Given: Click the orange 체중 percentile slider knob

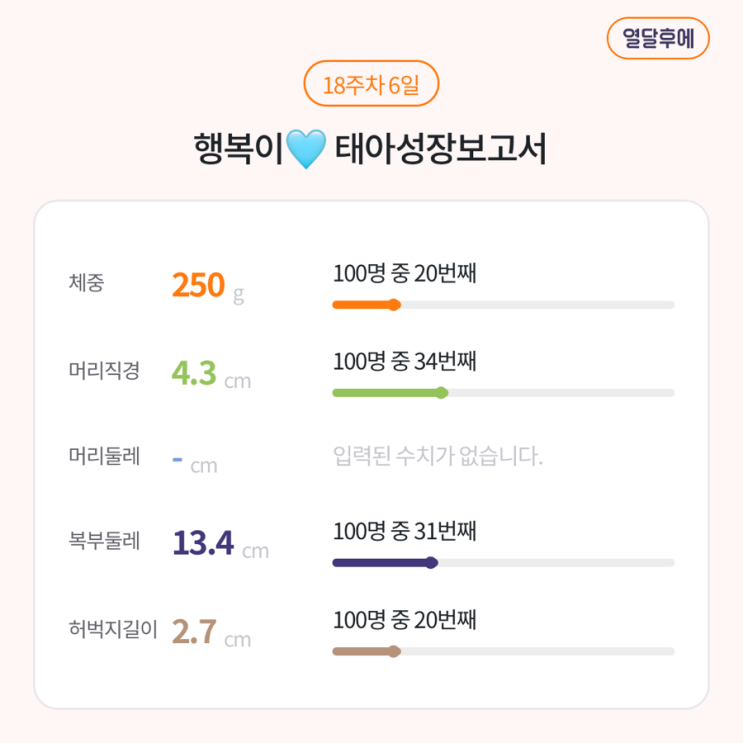Looking at the screenshot, I should 395,305.
